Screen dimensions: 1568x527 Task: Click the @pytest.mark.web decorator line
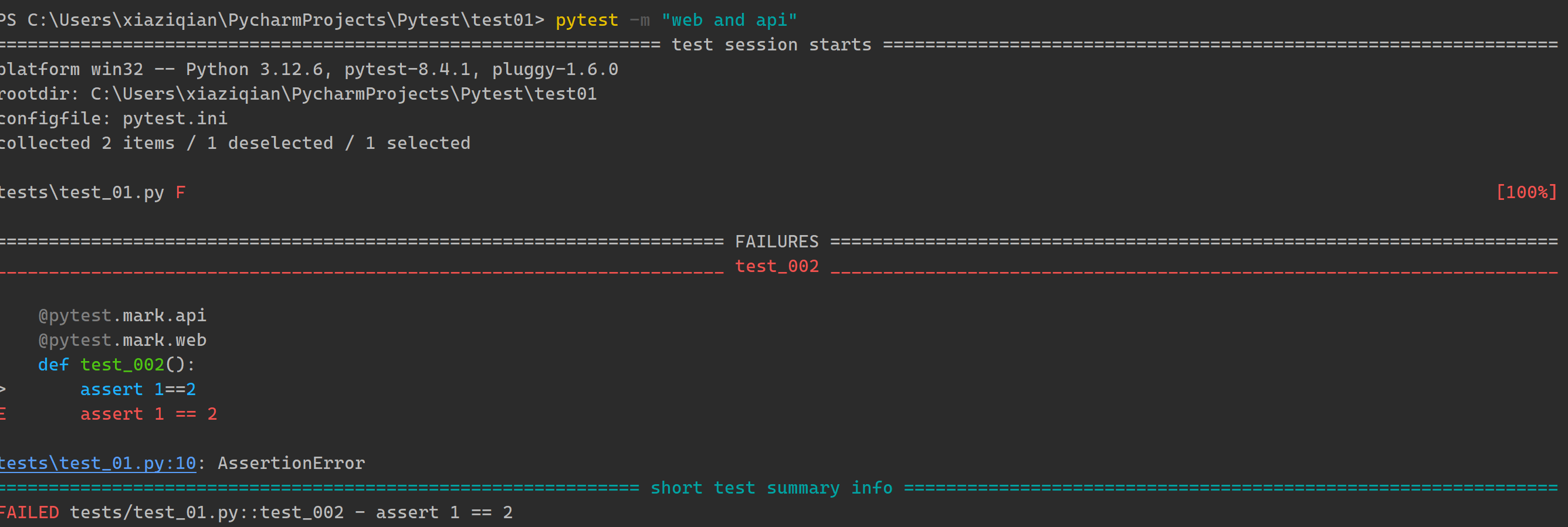(x=123, y=339)
